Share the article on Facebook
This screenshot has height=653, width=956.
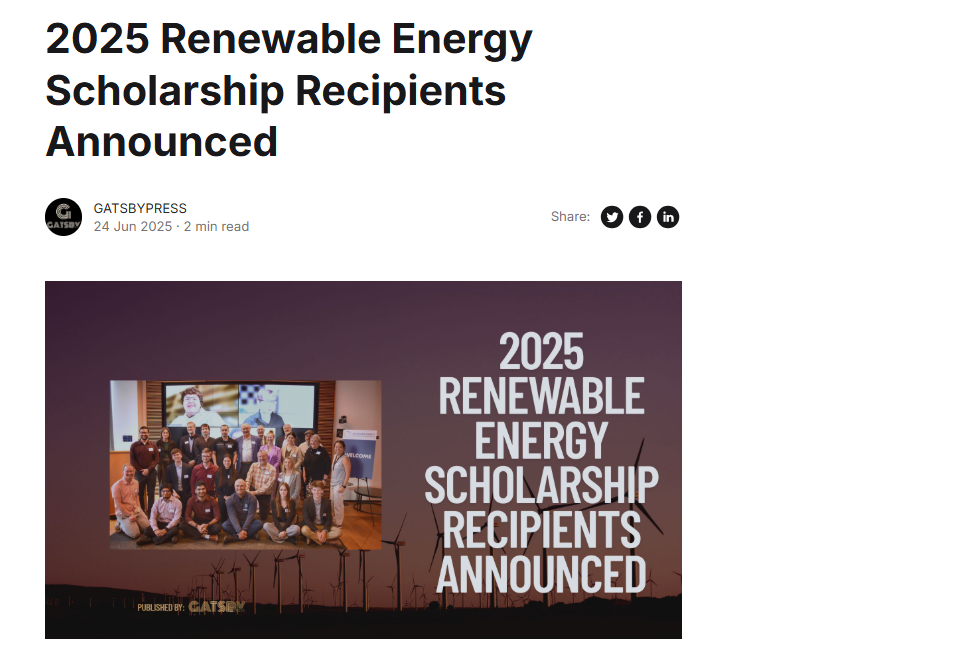[640, 217]
